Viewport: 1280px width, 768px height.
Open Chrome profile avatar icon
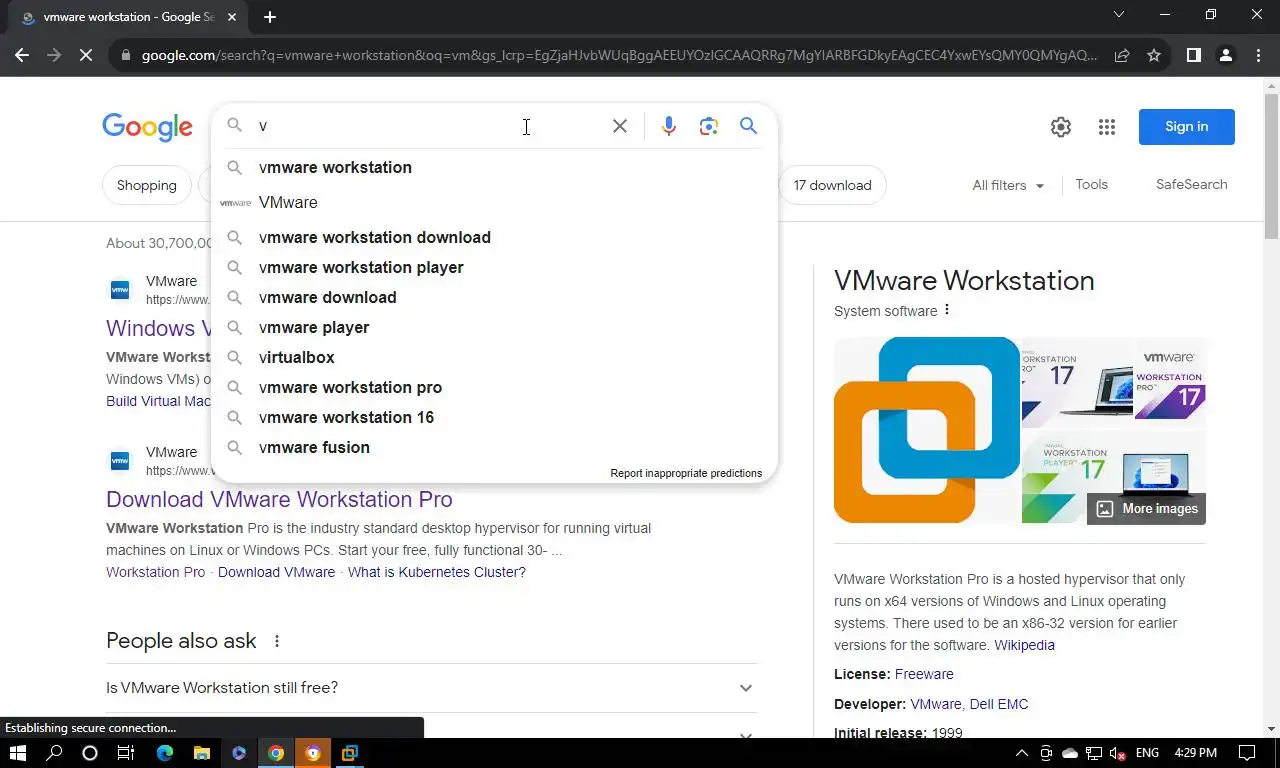(1225, 55)
